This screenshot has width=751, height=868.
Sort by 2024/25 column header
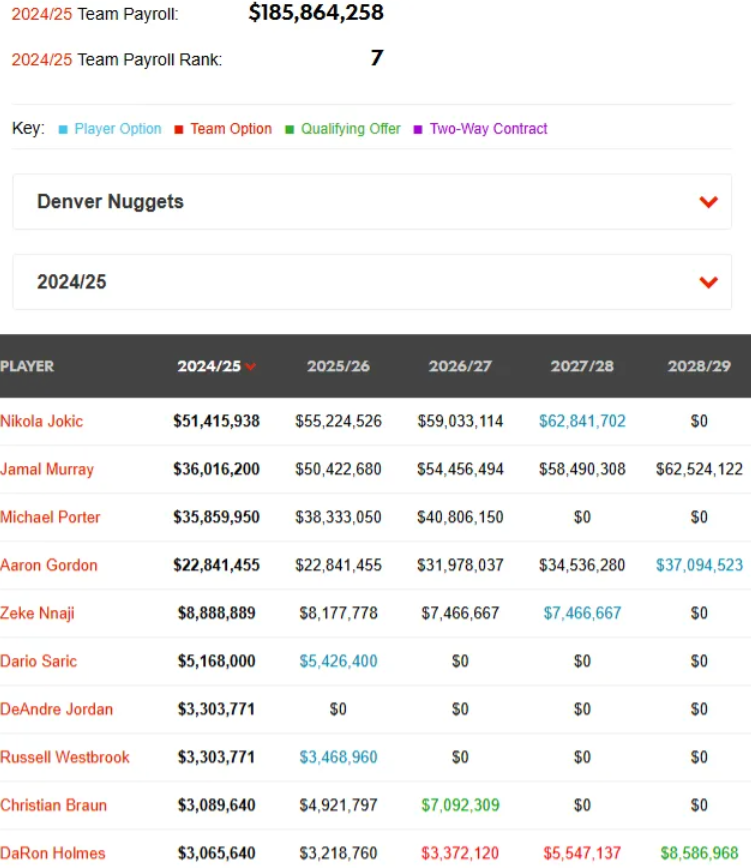pyautogui.click(x=209, y=366)
